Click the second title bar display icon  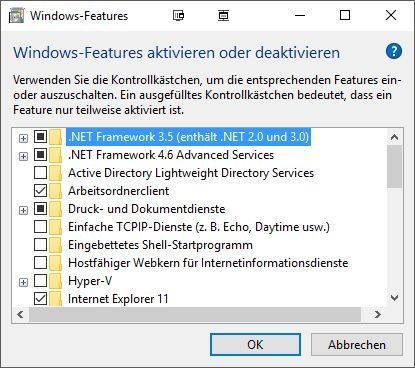[223, 15]
